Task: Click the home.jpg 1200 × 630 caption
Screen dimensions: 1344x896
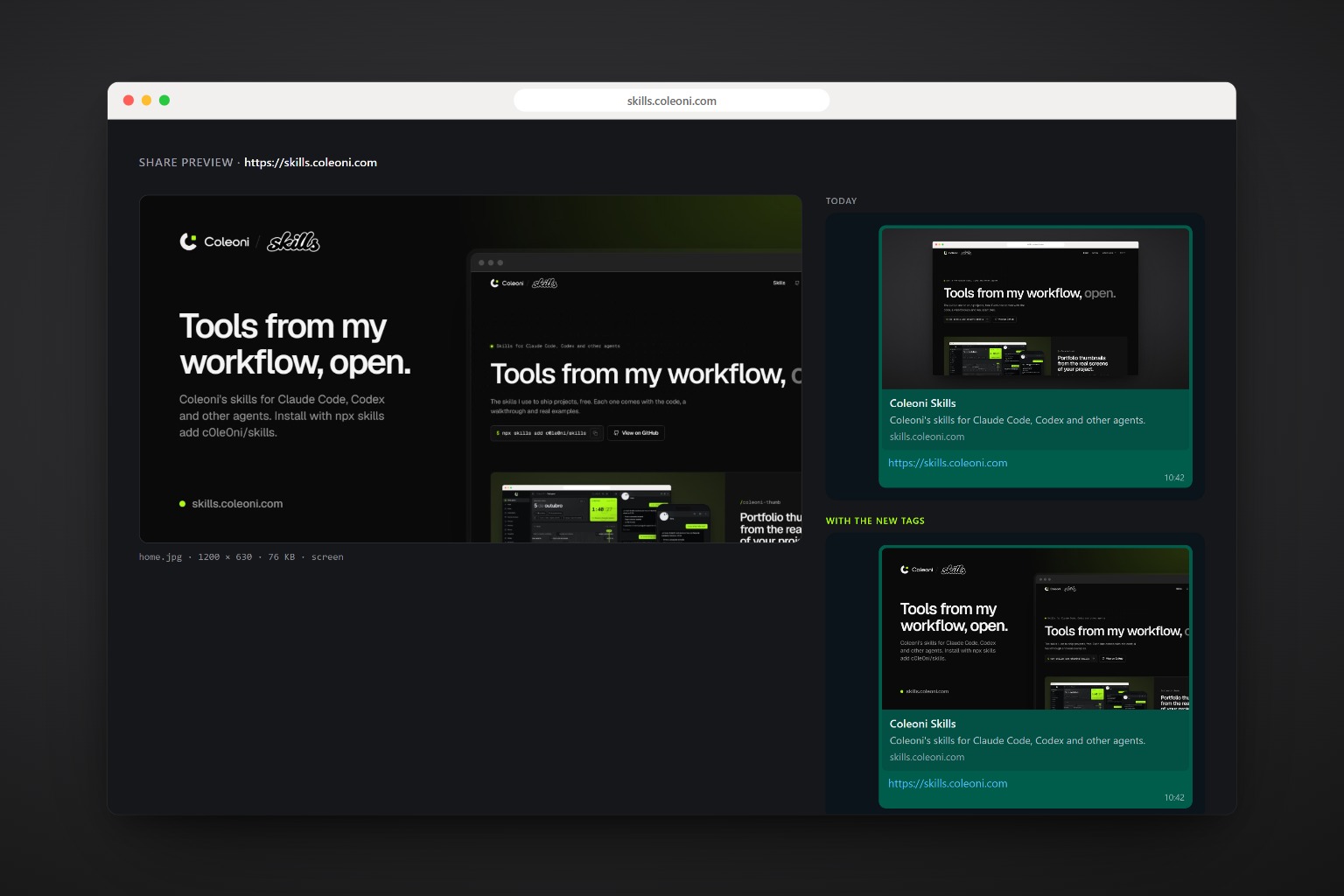Action: pyautogui.click(x=241, y=556)
